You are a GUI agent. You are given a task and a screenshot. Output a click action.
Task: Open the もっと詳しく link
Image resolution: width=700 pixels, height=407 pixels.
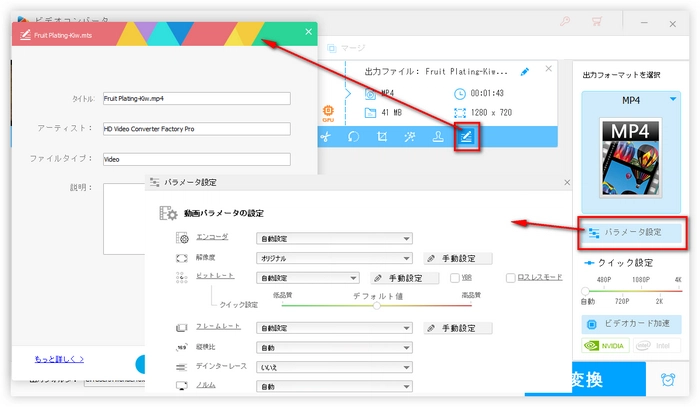(x=59, y=358)
